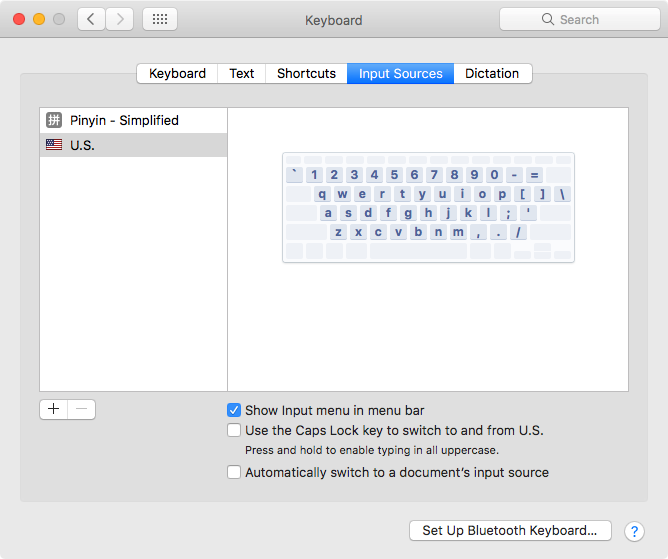The height and width of the screenshot is (559, 668).
Task: Uncheck Show Input menu in menu bar
Action: 234,410
